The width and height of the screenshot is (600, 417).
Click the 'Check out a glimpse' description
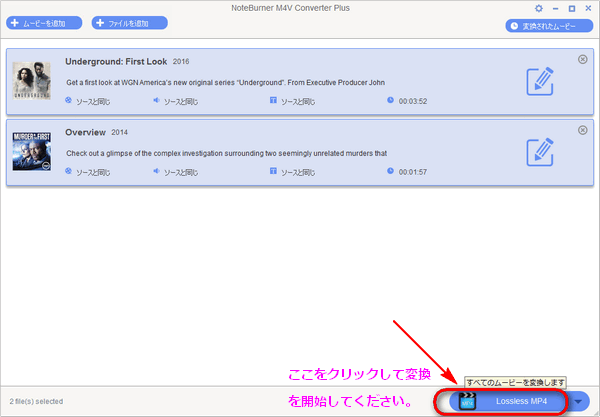click(x=227, y=153)
